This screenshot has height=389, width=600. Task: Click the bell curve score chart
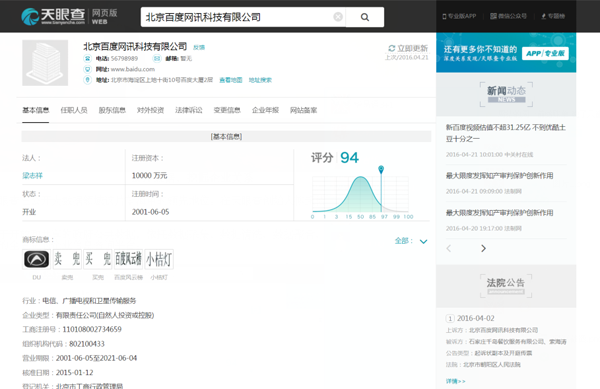click(x=360, y=194)
